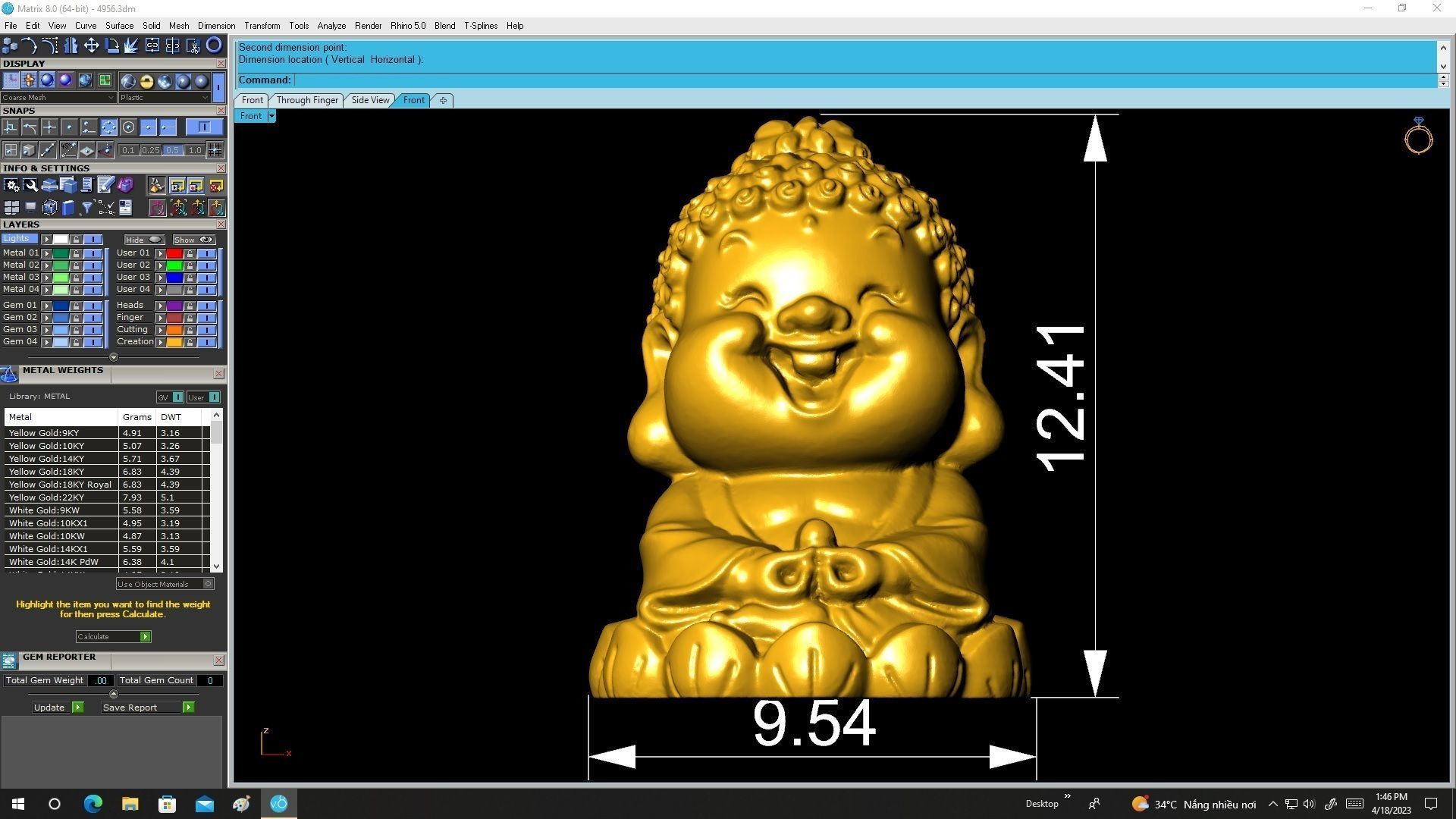Click the explode tool icon
This screenshot has height=819, width=1456.
131,45
